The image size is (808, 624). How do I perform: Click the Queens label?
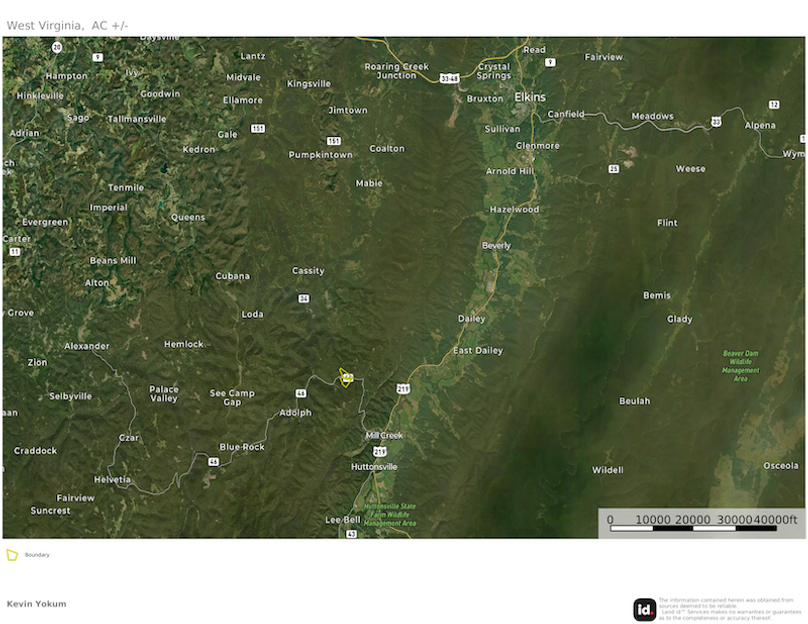coord(188,217)
